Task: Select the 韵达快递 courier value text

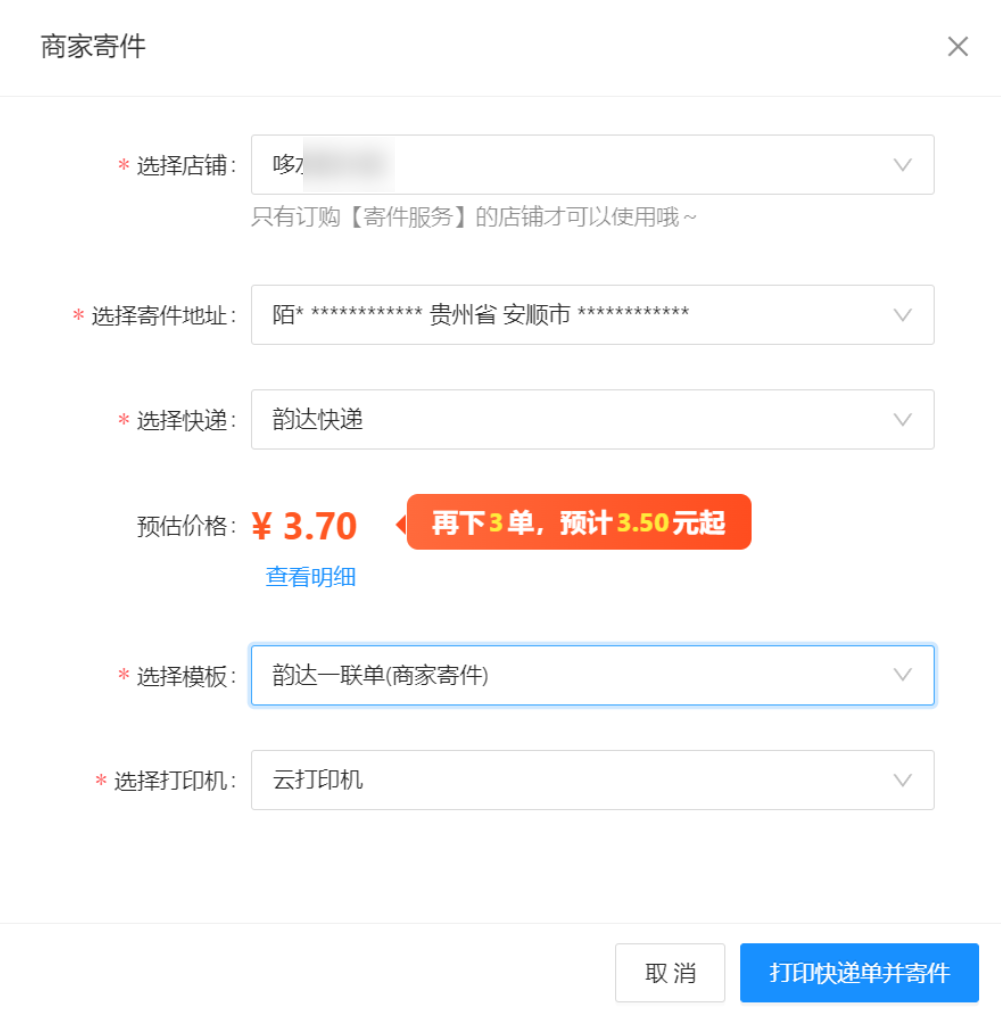Action: click(x=318, y=420)
